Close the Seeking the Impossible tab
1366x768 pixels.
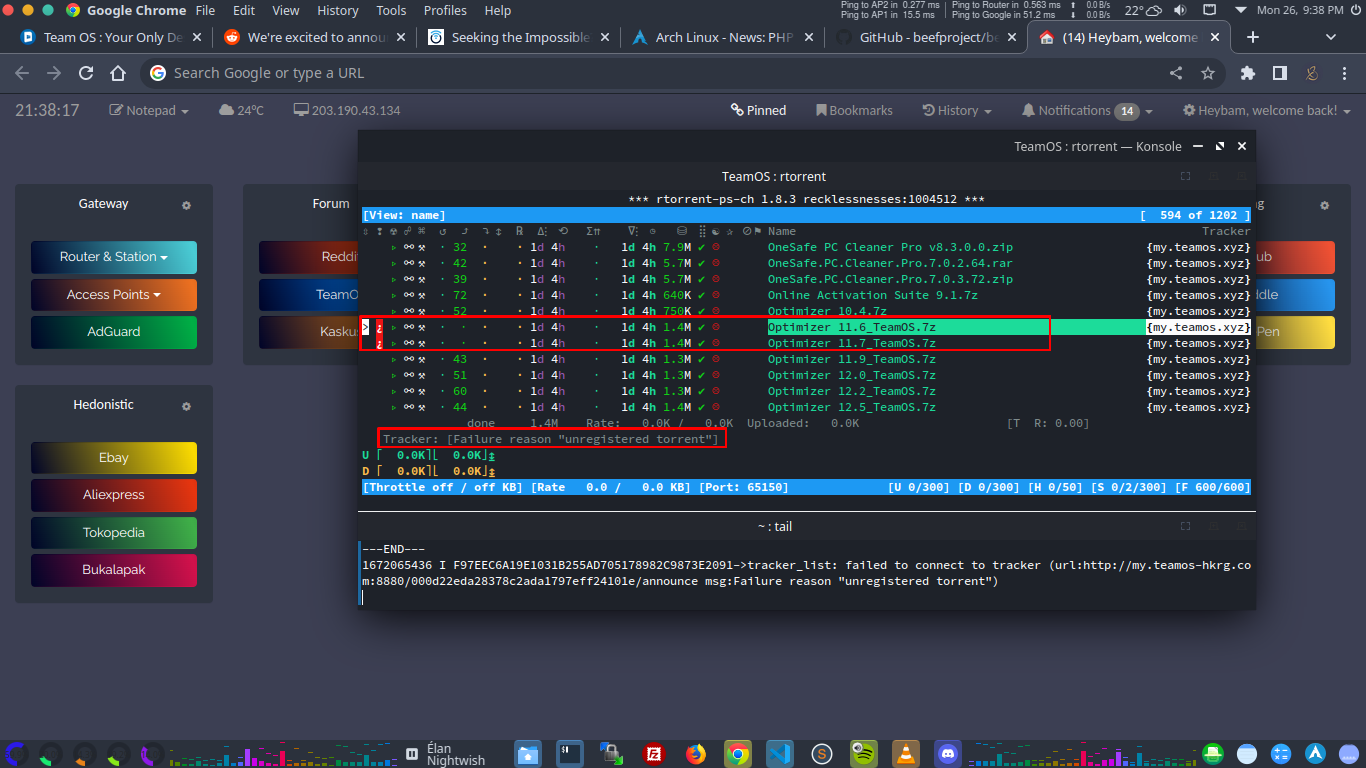[604, 37]
